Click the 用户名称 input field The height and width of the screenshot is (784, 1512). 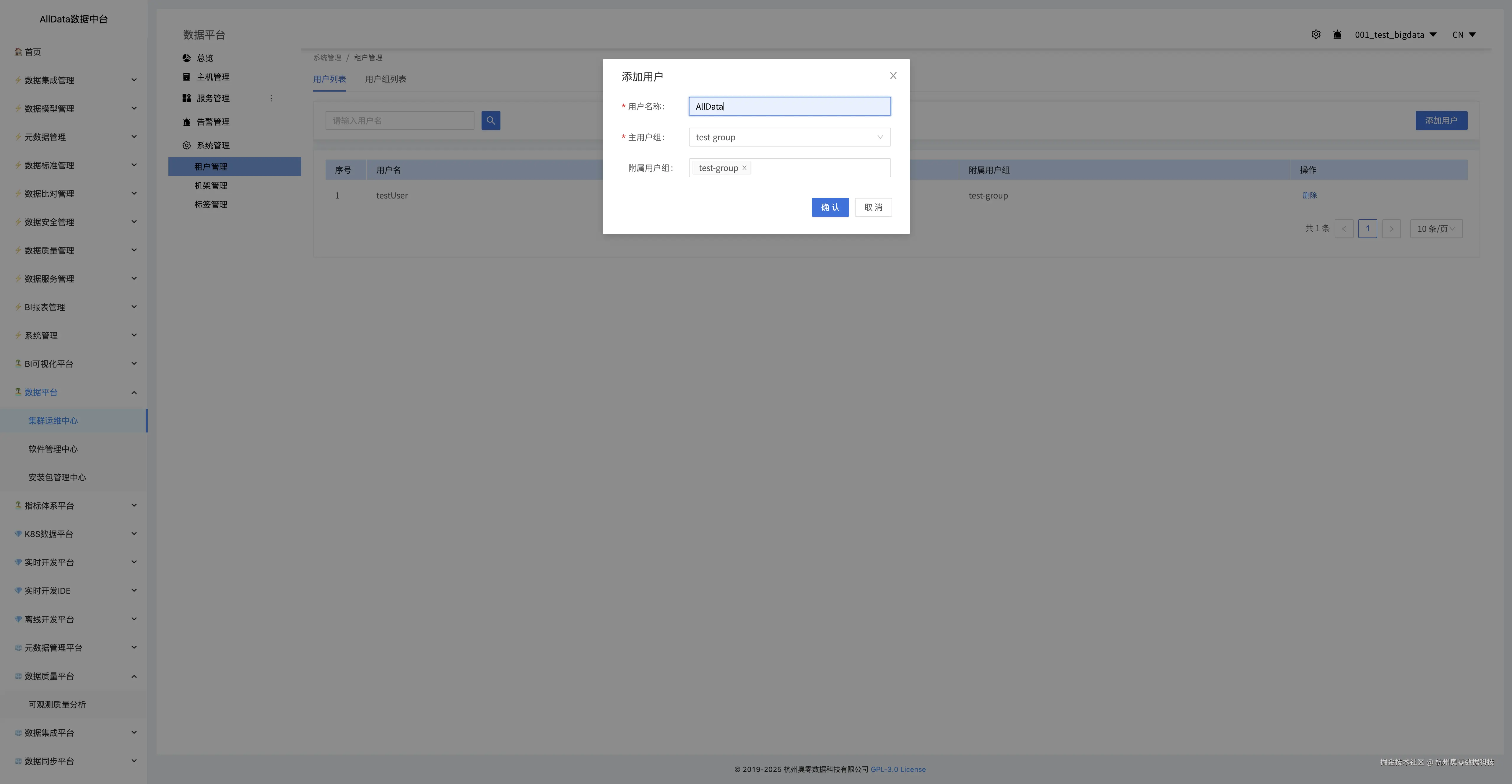tap(789, 106)
